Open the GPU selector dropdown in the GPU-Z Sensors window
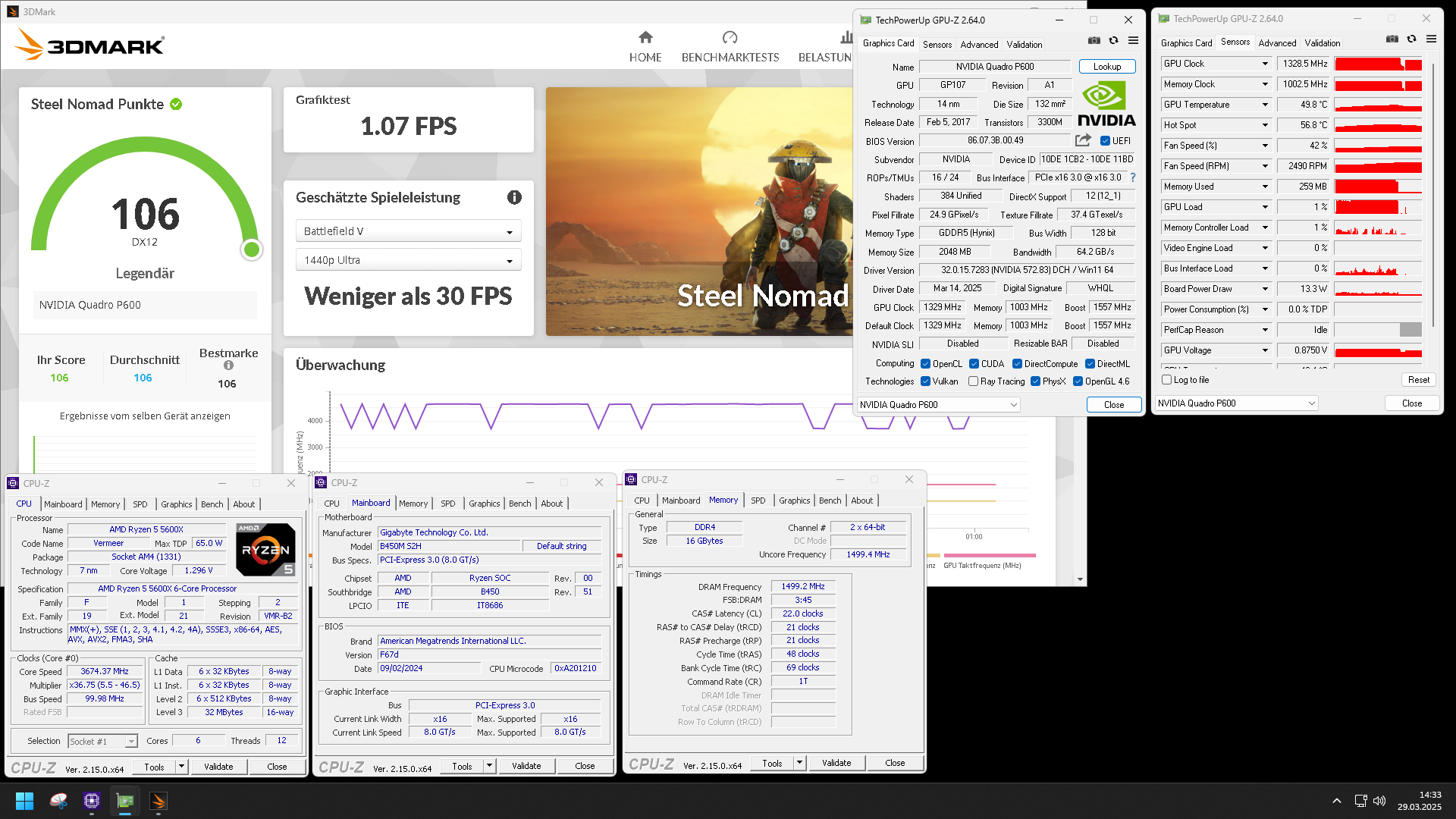 [1237, 403]
